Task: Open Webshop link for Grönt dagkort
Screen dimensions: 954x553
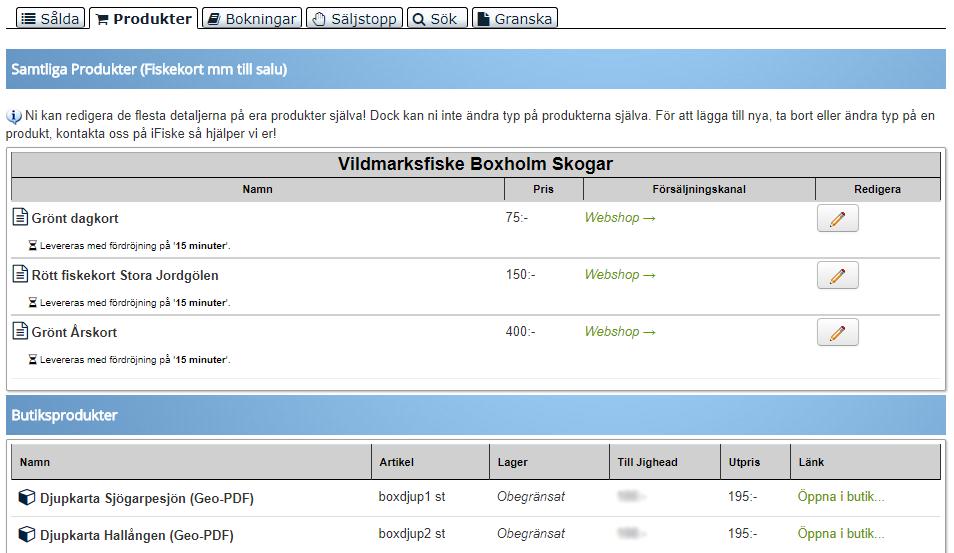Action: click(620, 218)
